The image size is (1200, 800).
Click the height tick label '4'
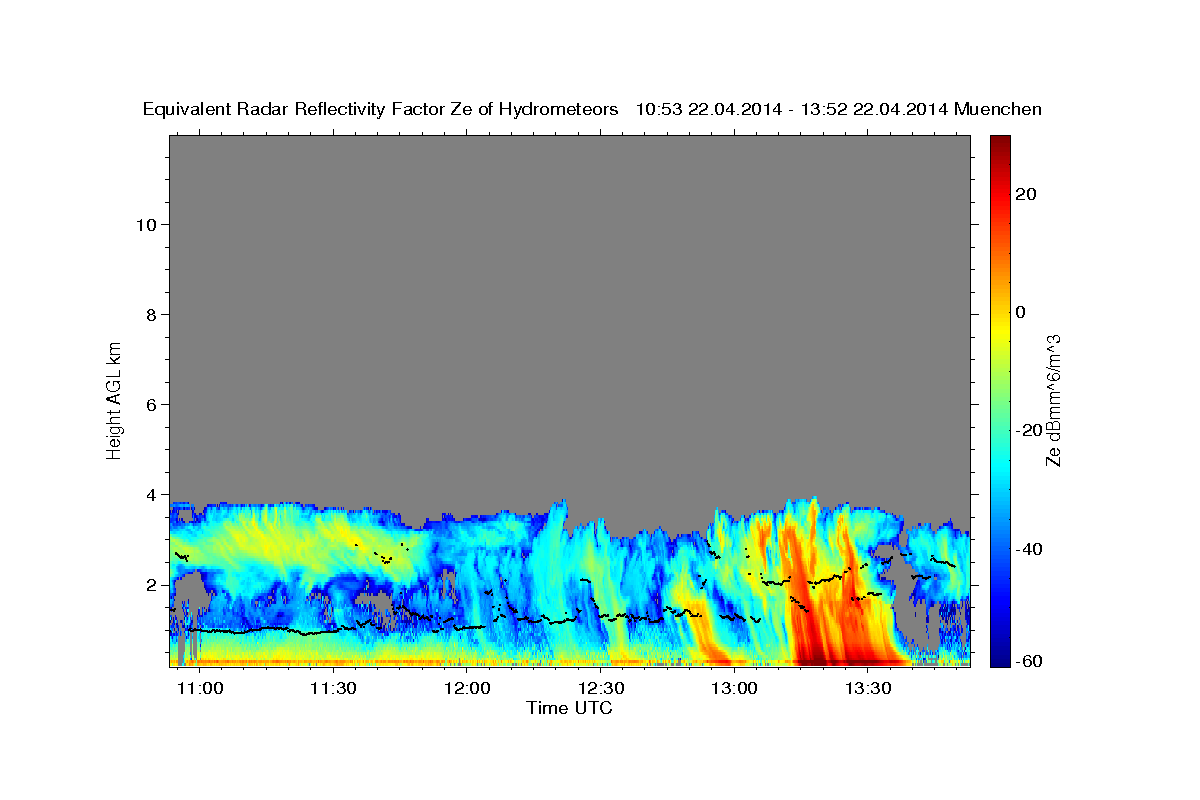click(x=152, y=494)
